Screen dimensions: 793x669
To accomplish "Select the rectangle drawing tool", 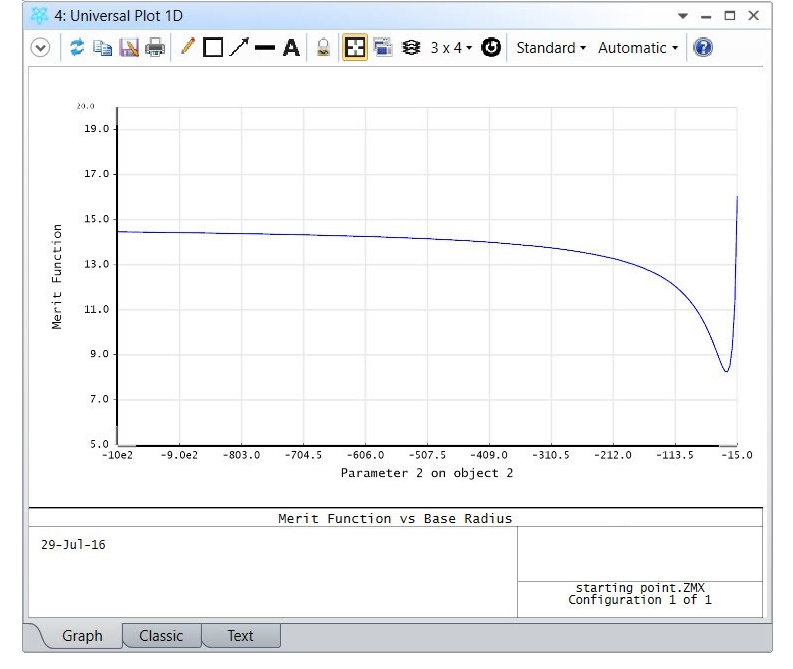I will [212, 48].
